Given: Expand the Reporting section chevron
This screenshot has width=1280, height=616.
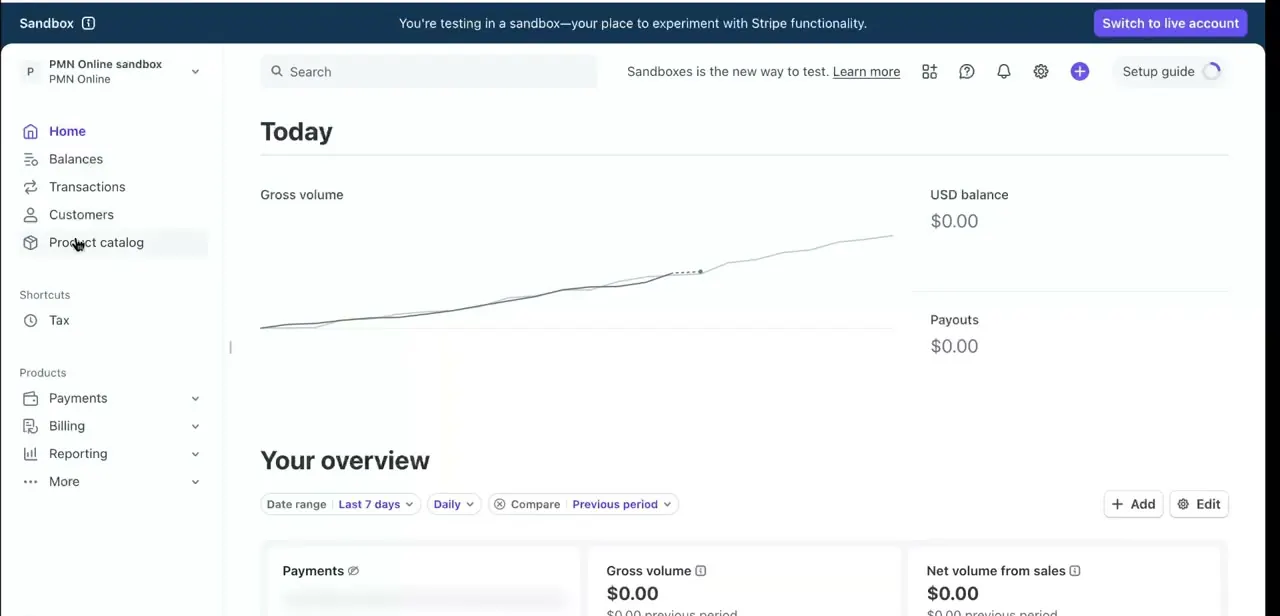Looking at the screenshot, I should click(195, 454).
